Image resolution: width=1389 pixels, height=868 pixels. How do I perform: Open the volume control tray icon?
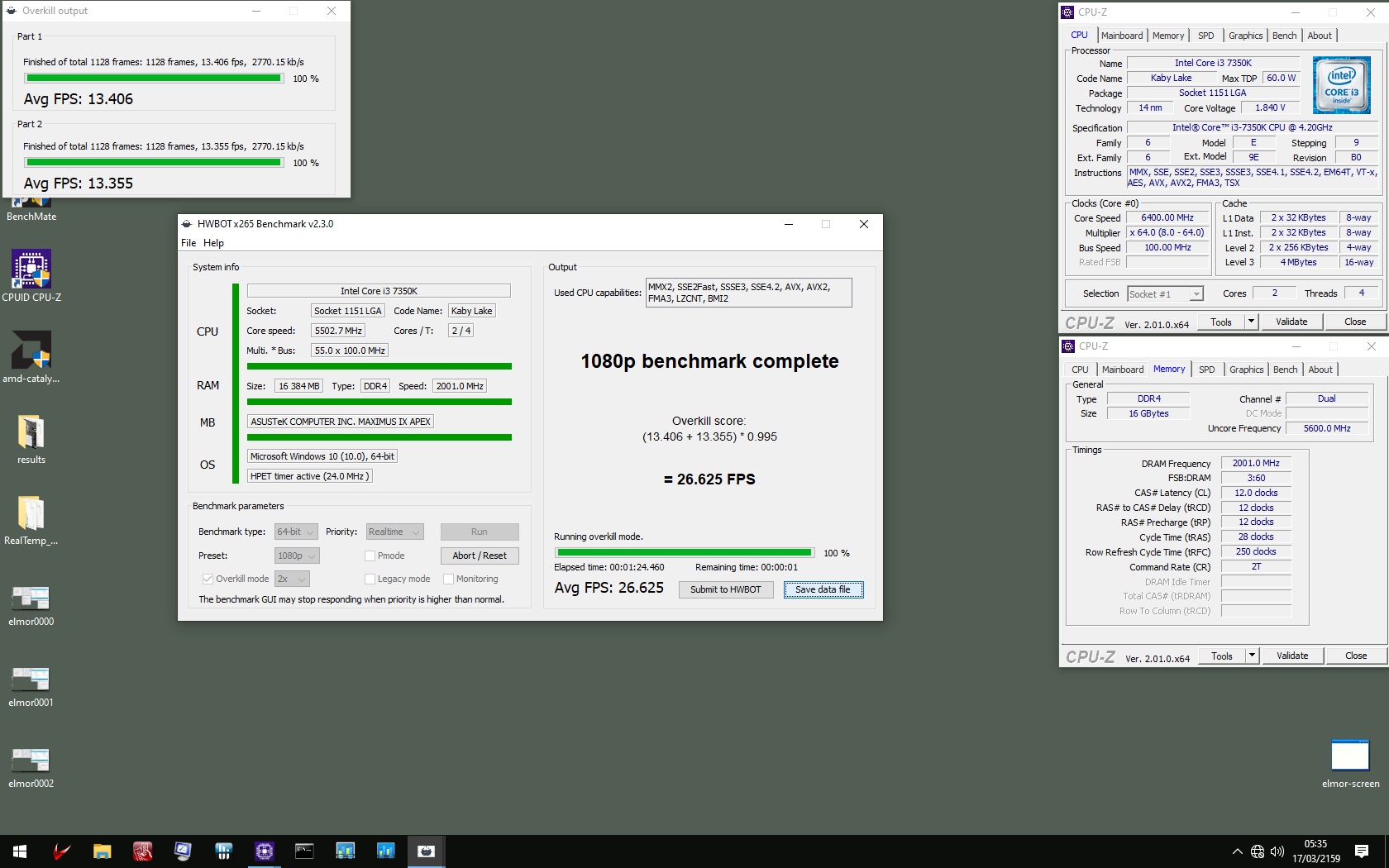1277,851
